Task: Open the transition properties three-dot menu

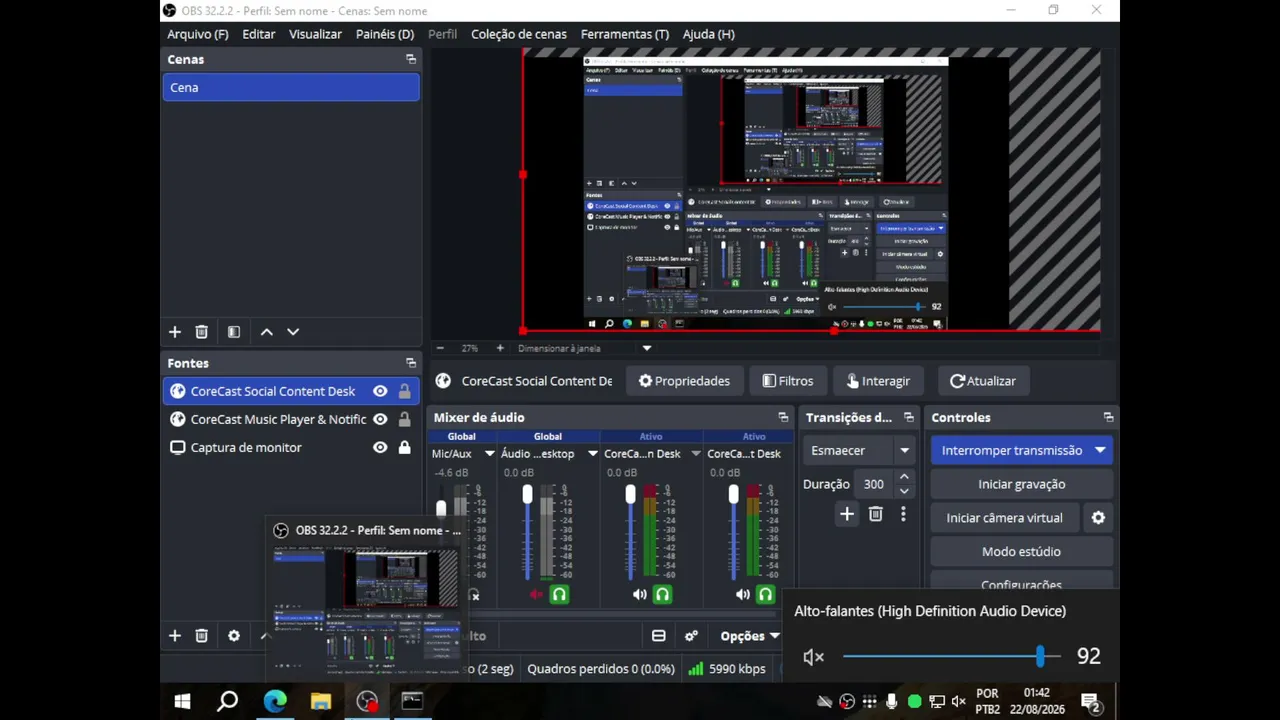Action: click(x=903, y=514)
